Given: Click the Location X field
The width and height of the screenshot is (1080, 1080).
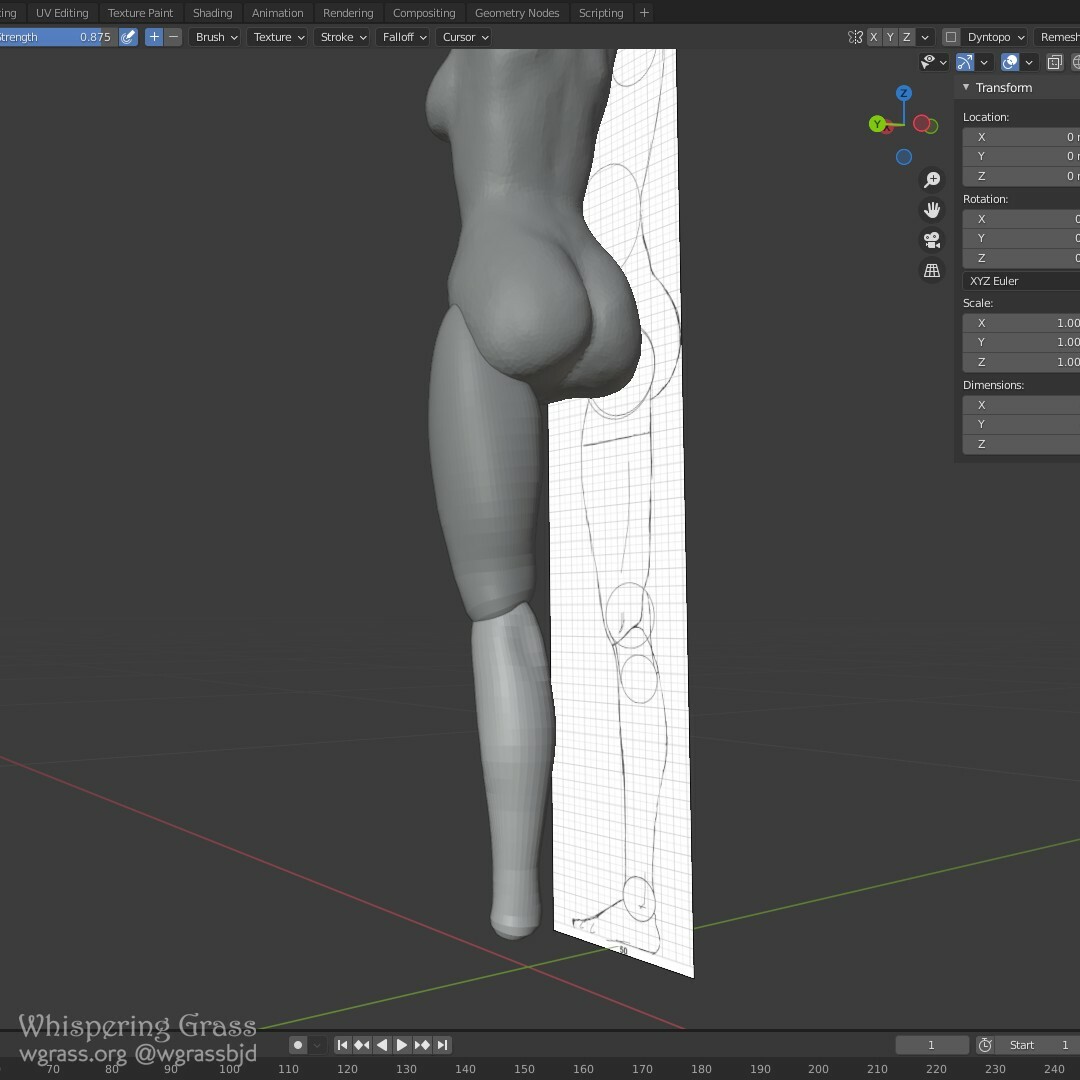Looking at the screenshot, I should pos(1021,137).
